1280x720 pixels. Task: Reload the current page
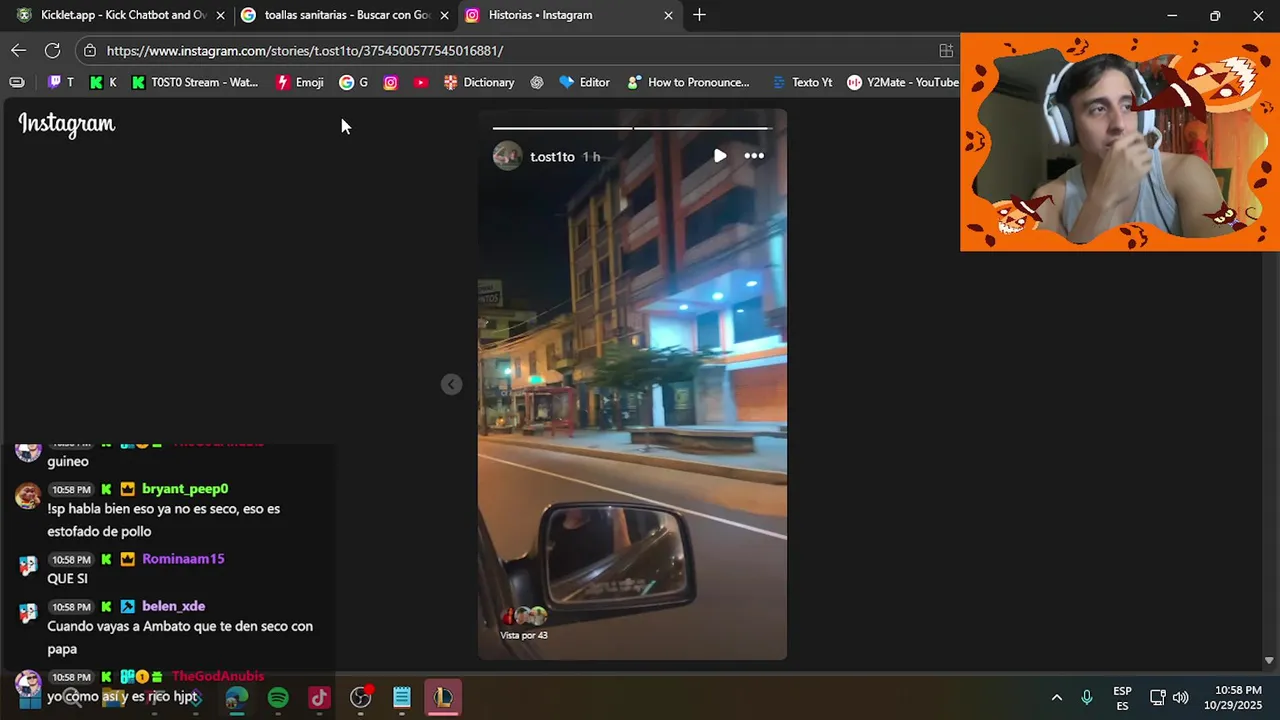point(52,50)
